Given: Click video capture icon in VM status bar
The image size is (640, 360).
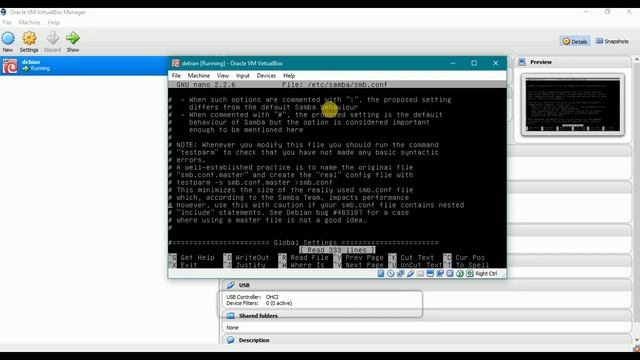Looking at the screenshot, I should tap(440, 273).
